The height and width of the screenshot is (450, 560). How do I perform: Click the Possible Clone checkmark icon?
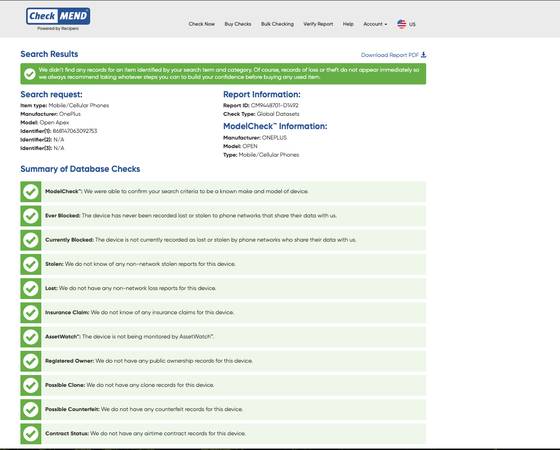click(x=31, y=385)
